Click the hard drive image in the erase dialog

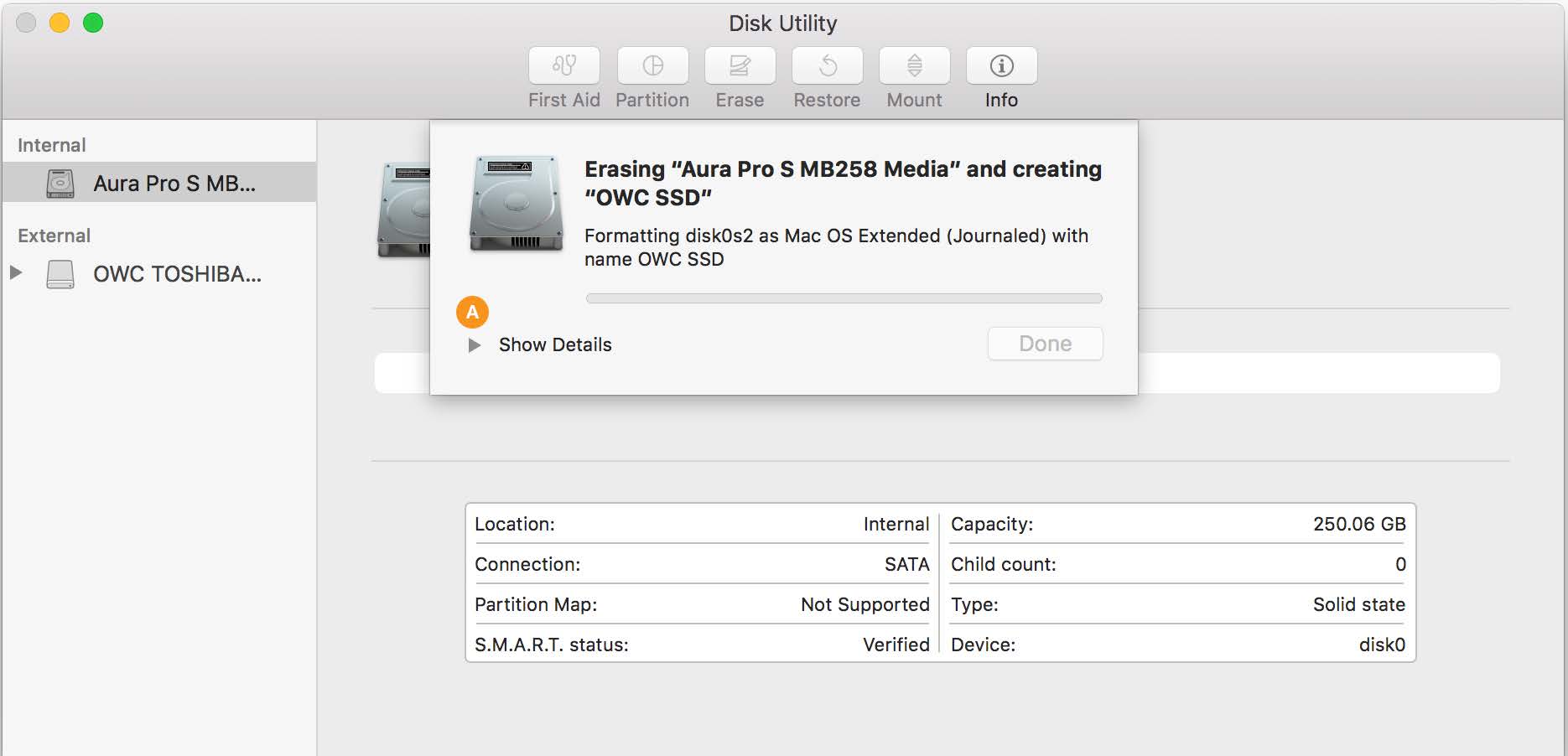pos(516,204)
